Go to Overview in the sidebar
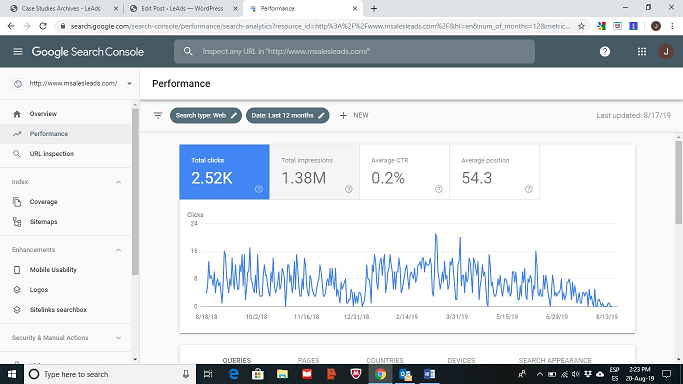Viewport: 683px width, 384px height. pos(65,114)
